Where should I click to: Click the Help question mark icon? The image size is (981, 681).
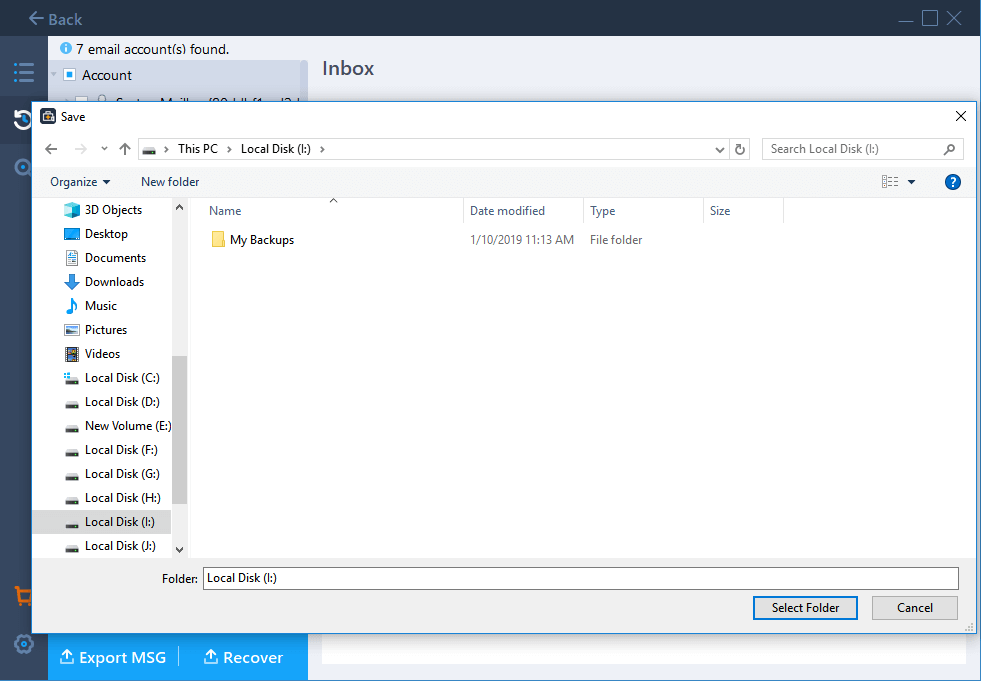[x=952, y=182]
